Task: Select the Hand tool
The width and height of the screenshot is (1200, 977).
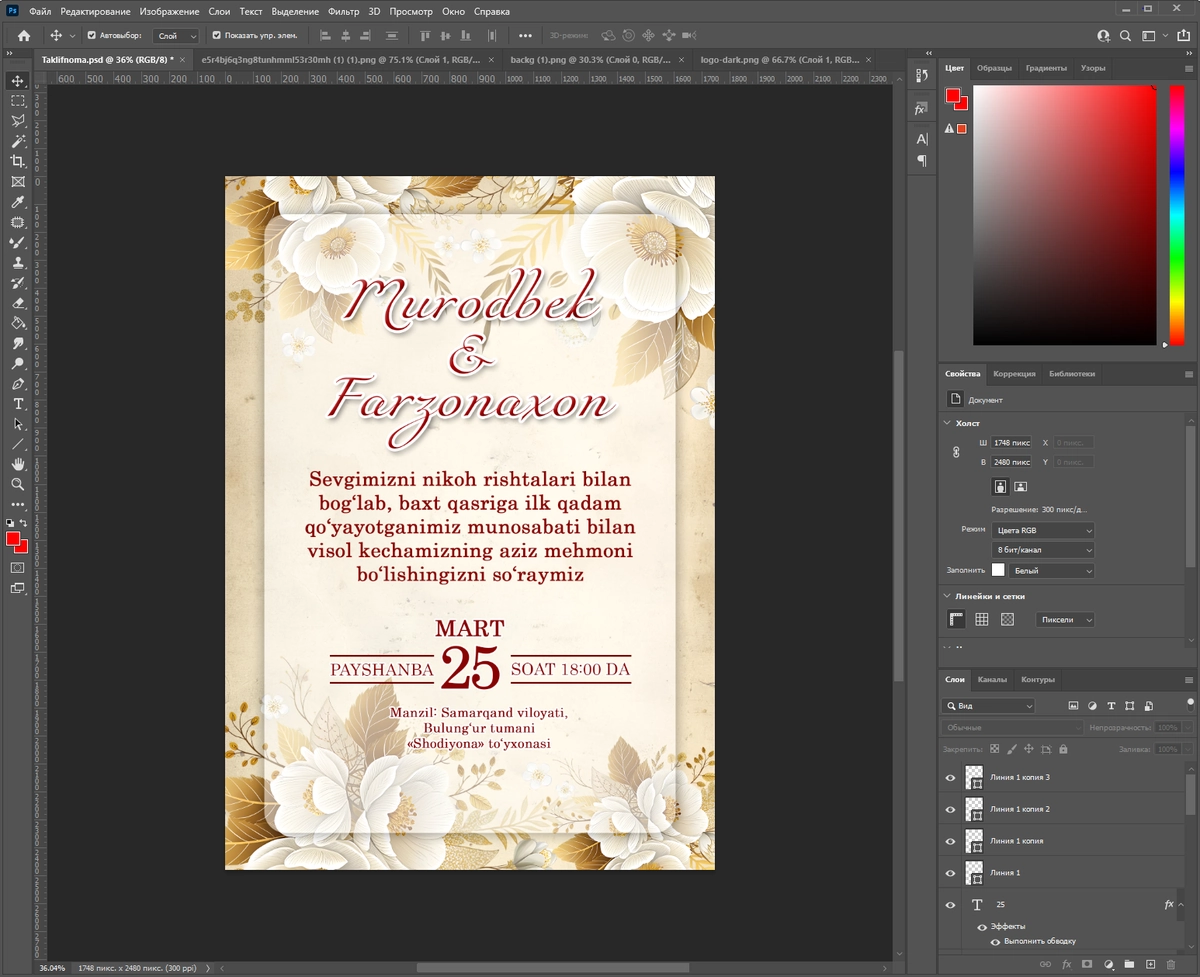Action: (x=17, y=463)
